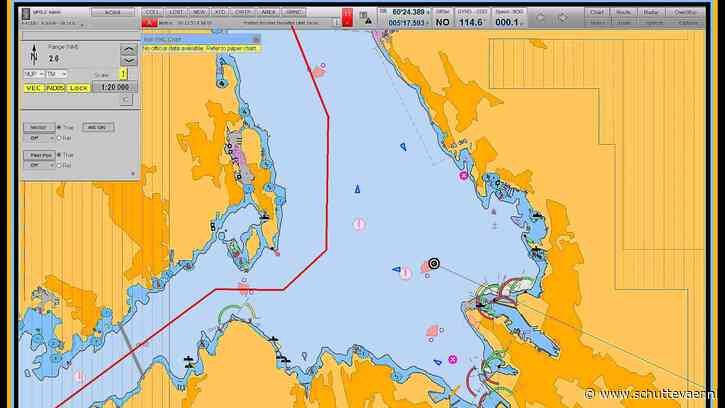Close the yellow ENC chart notice popup

pos(256,39)
